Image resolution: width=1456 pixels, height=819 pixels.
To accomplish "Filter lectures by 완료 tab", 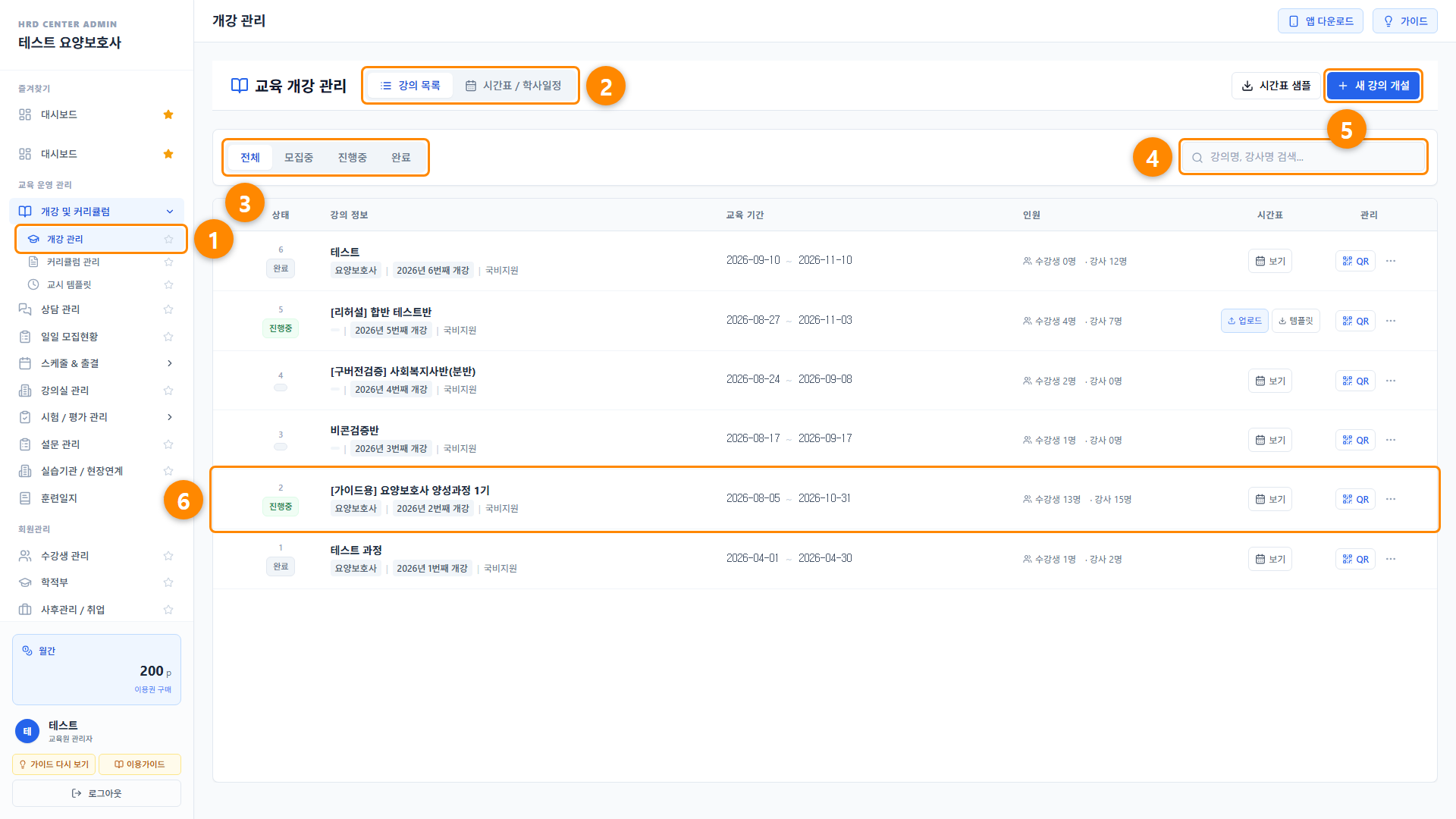I will 401,158.
